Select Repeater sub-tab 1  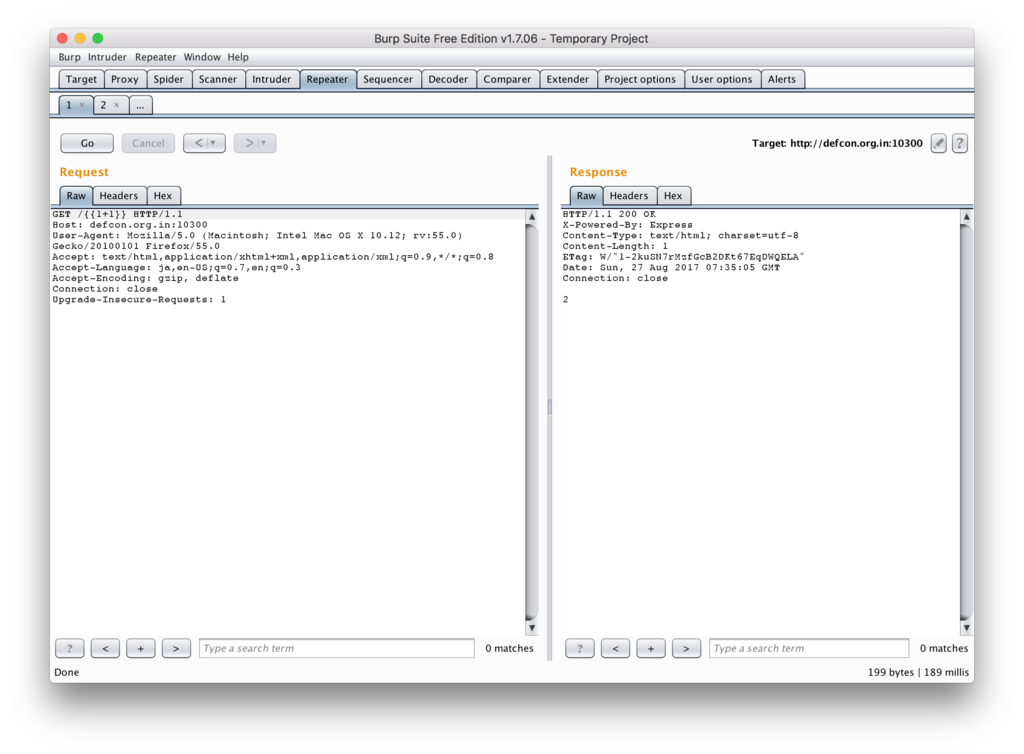69,105
